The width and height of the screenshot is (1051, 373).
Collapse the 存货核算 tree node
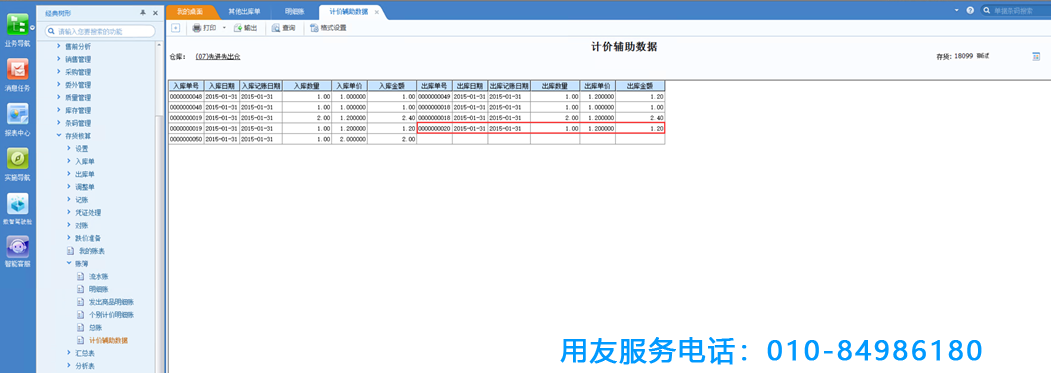click(58, 136)
